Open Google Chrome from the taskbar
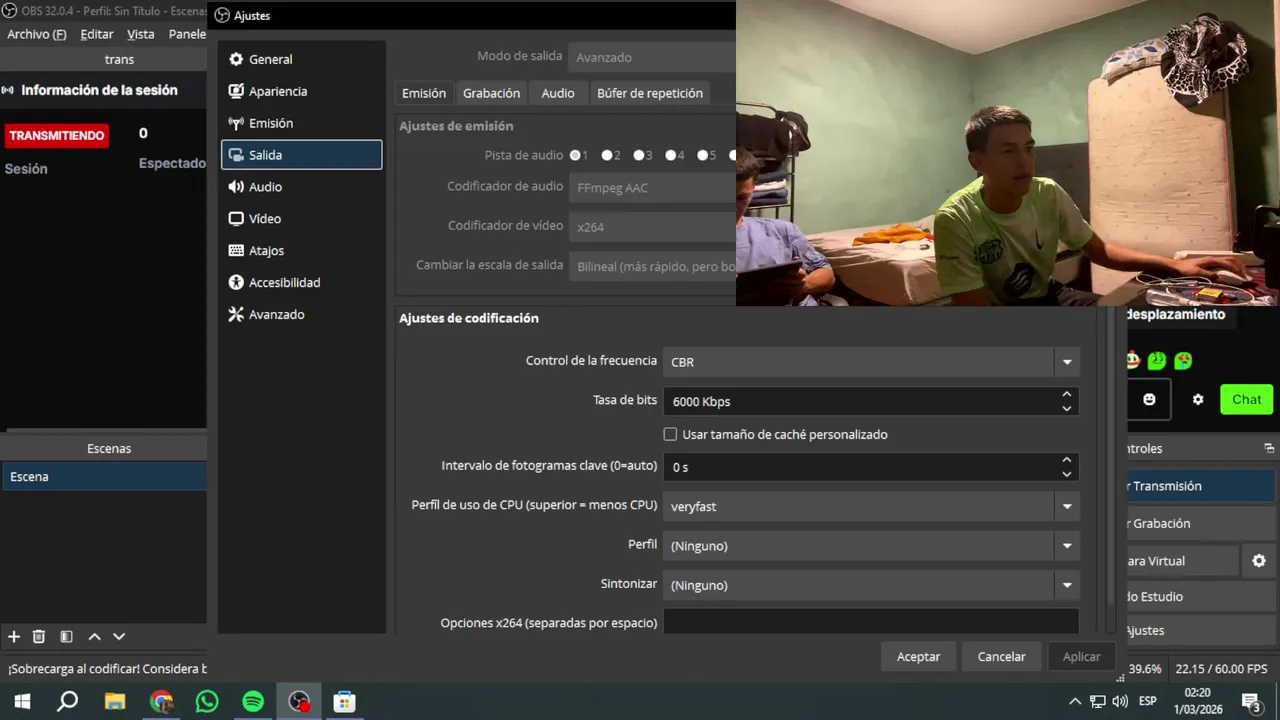1280x720 pixels. [161, 702]
